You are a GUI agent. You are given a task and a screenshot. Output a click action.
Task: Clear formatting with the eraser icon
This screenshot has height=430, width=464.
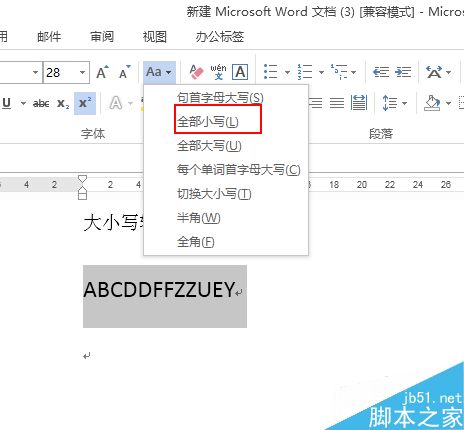coord(196,72)
